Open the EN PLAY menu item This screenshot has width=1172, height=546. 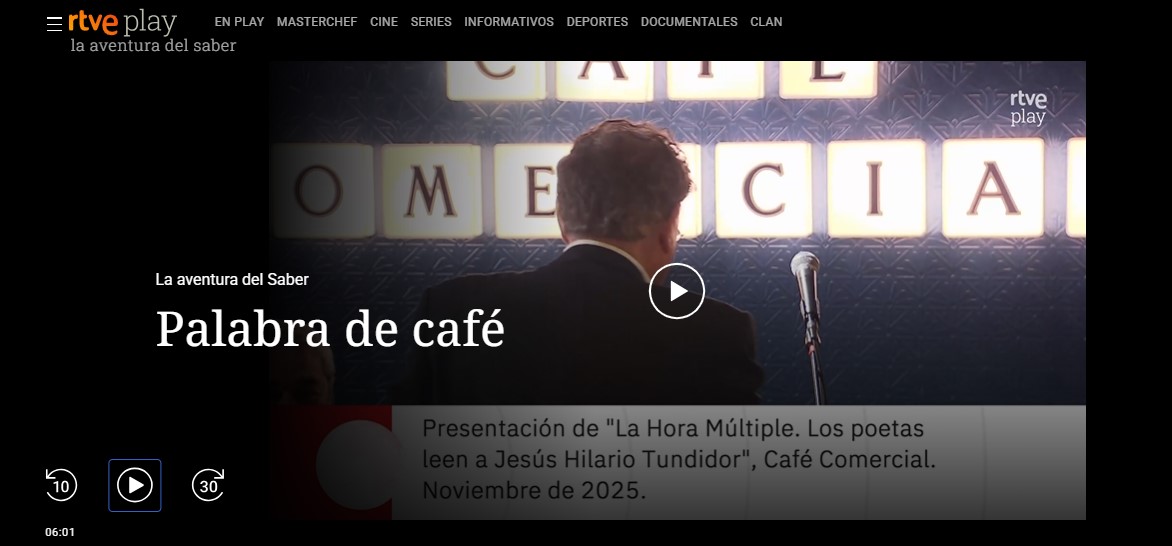click(x=239, y=22)
